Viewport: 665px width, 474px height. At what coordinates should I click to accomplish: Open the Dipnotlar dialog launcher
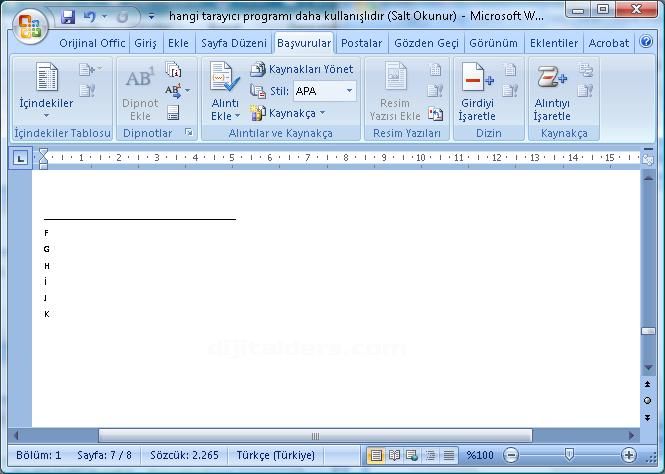189,133
